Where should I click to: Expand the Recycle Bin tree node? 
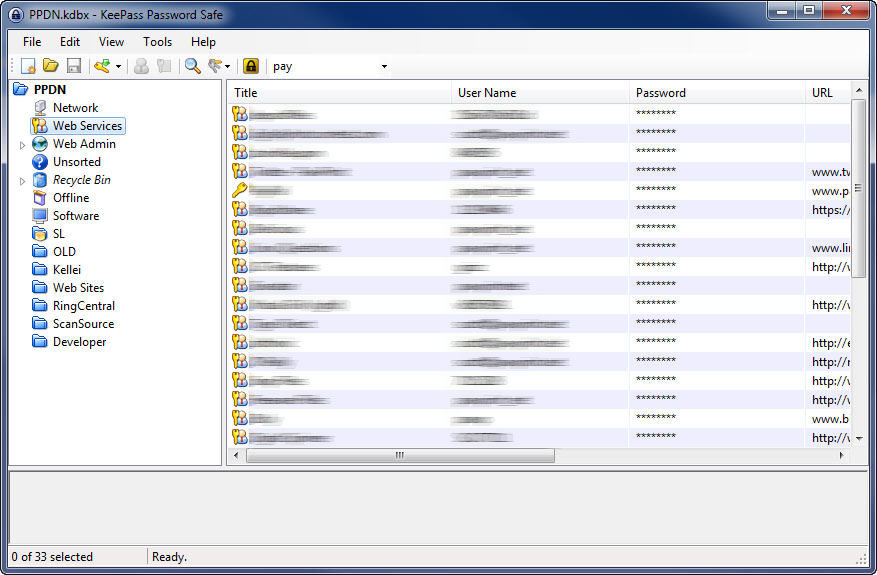point(22,181)
